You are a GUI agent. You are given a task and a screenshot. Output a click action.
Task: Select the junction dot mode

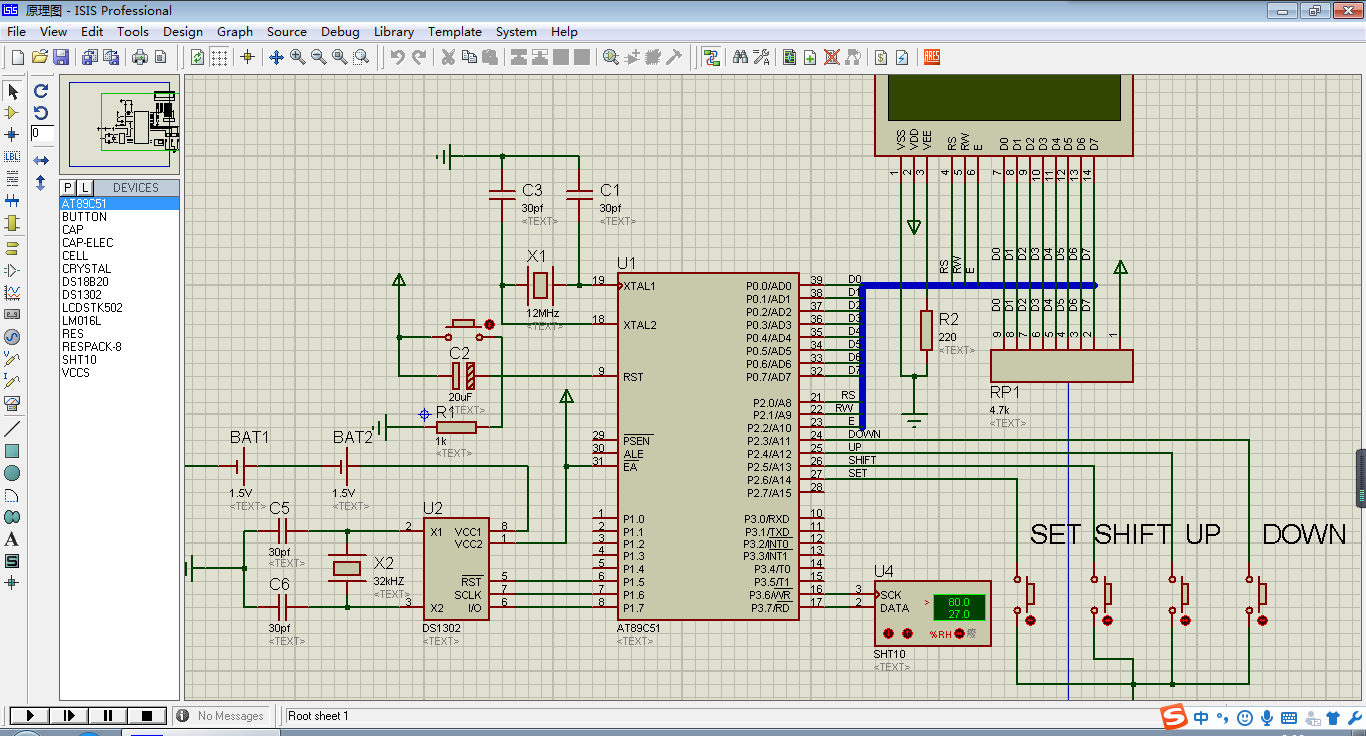[12, 134]
